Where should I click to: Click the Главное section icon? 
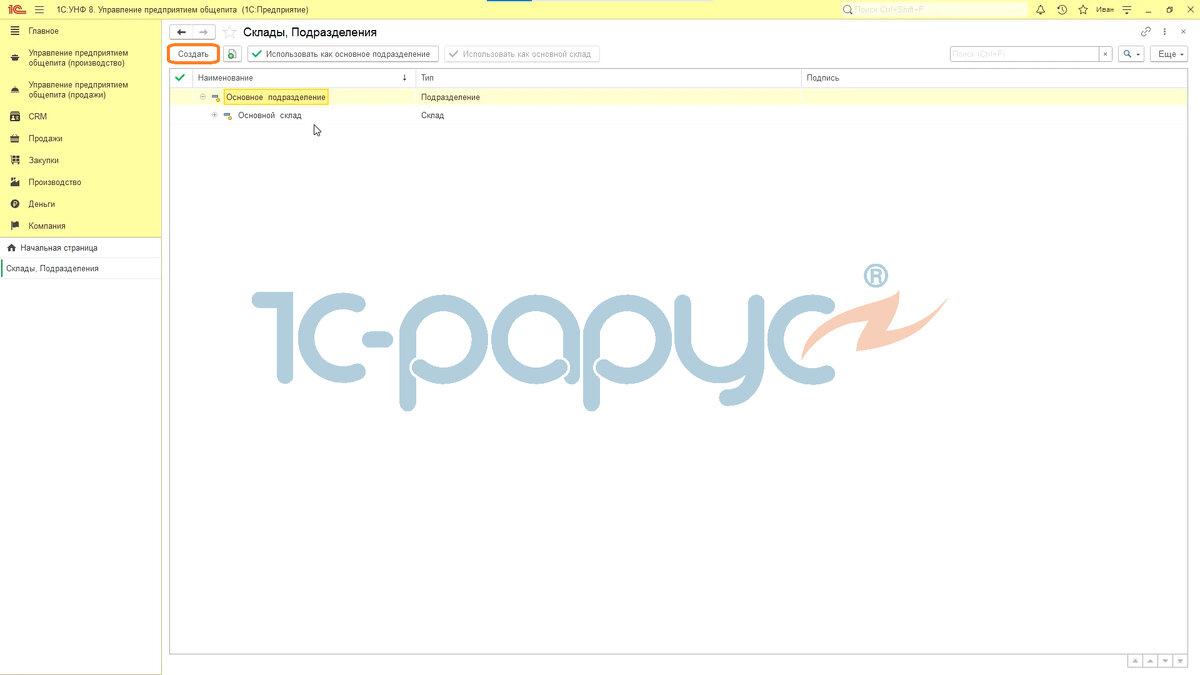(x=14, y=31)
